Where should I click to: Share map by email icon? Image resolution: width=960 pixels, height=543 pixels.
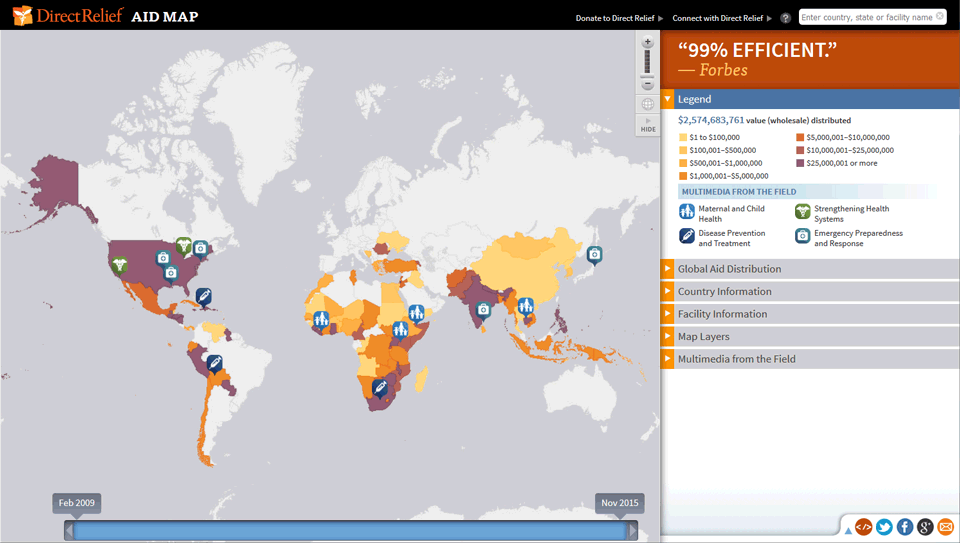coord(946,526)
